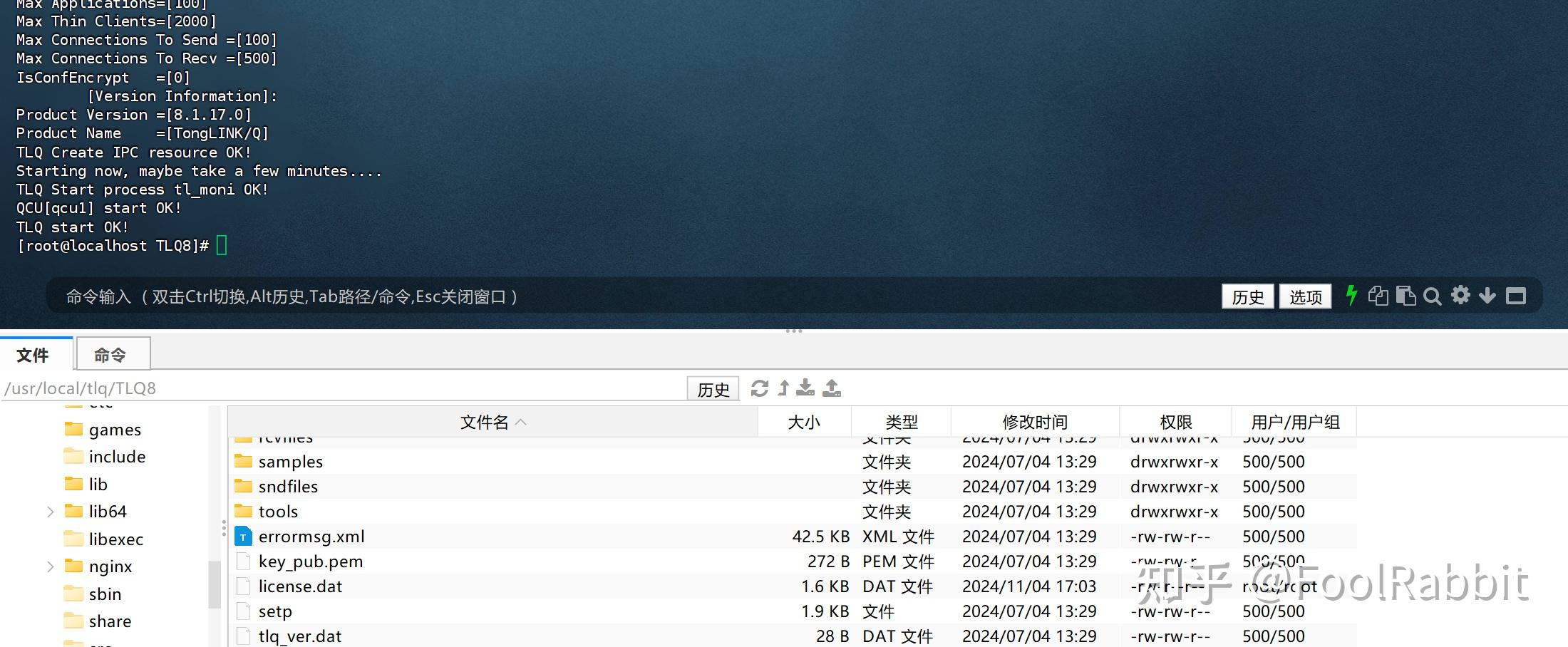Screen dimensions: 1568x647
Task: Click the upload file icon
Action: (x=831, y=388)
